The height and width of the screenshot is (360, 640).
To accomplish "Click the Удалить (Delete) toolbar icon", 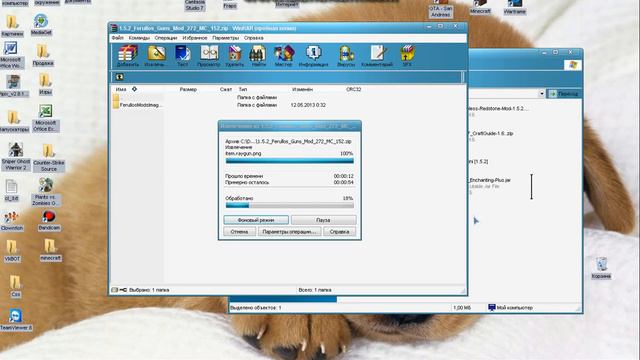I will [235, 56].
